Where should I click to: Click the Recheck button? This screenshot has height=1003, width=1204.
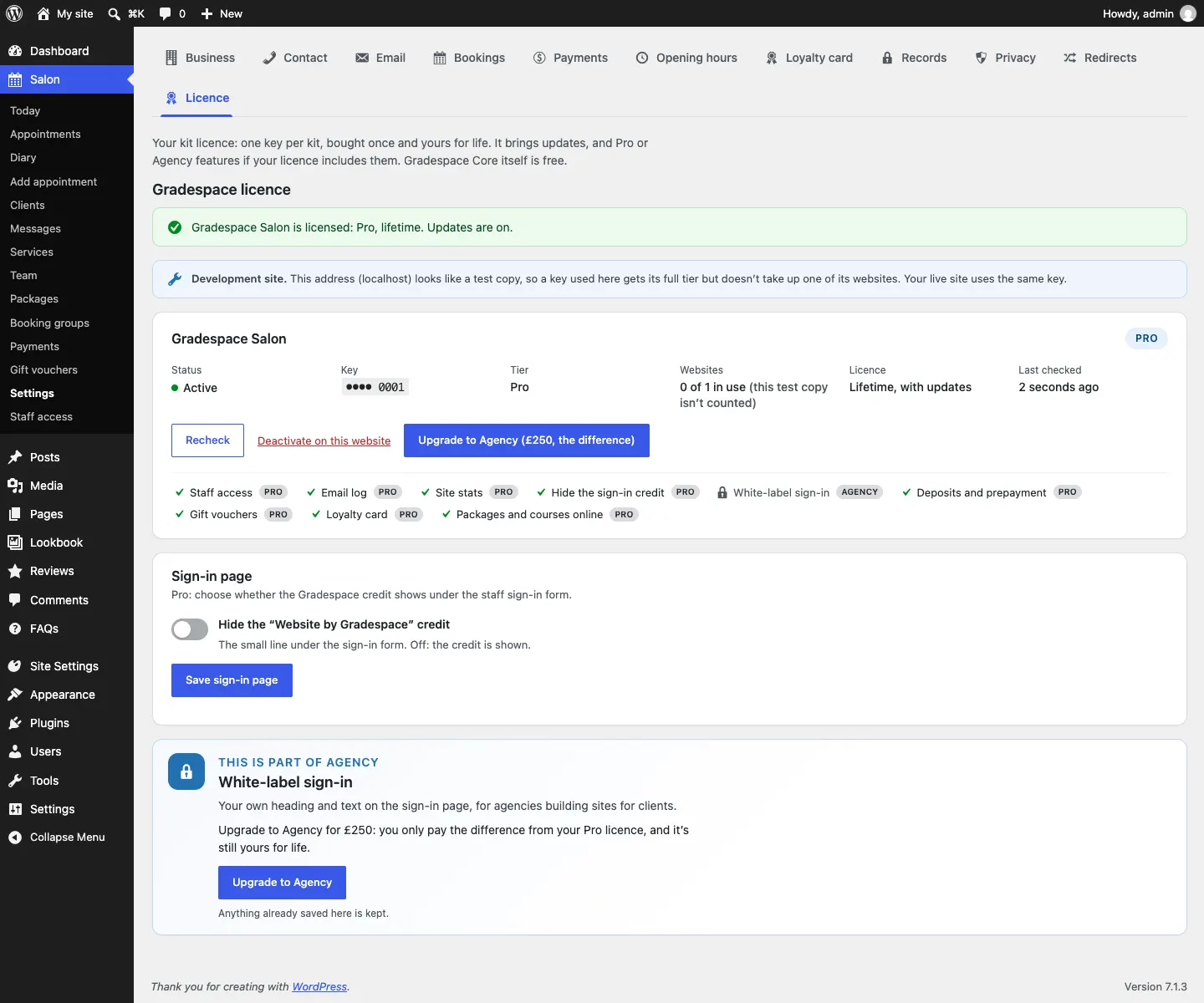pos(207,440)
